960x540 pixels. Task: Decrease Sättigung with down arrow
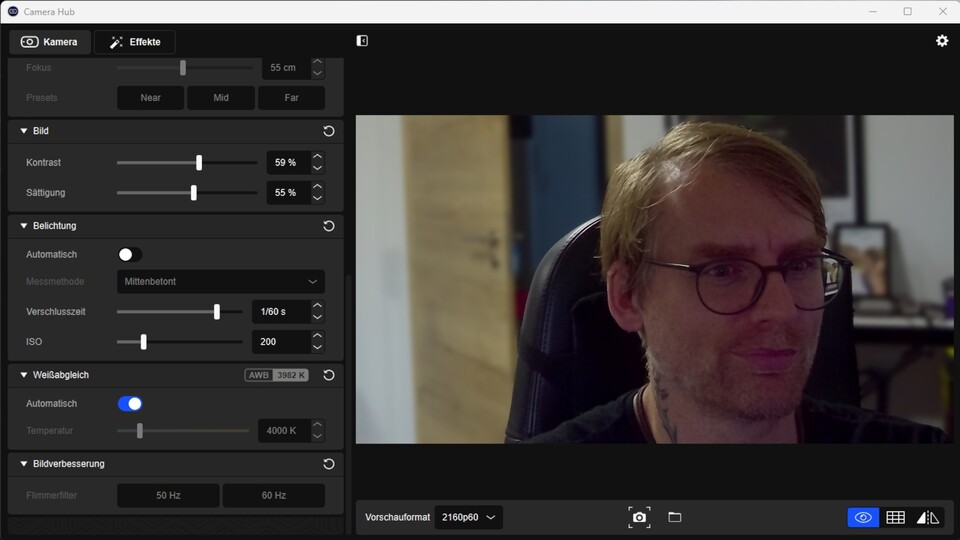317,198
